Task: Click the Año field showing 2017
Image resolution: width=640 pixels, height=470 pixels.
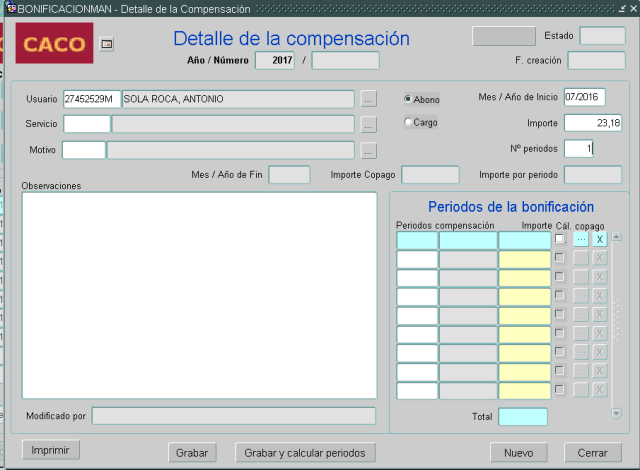Action: [x=275, y=60]
